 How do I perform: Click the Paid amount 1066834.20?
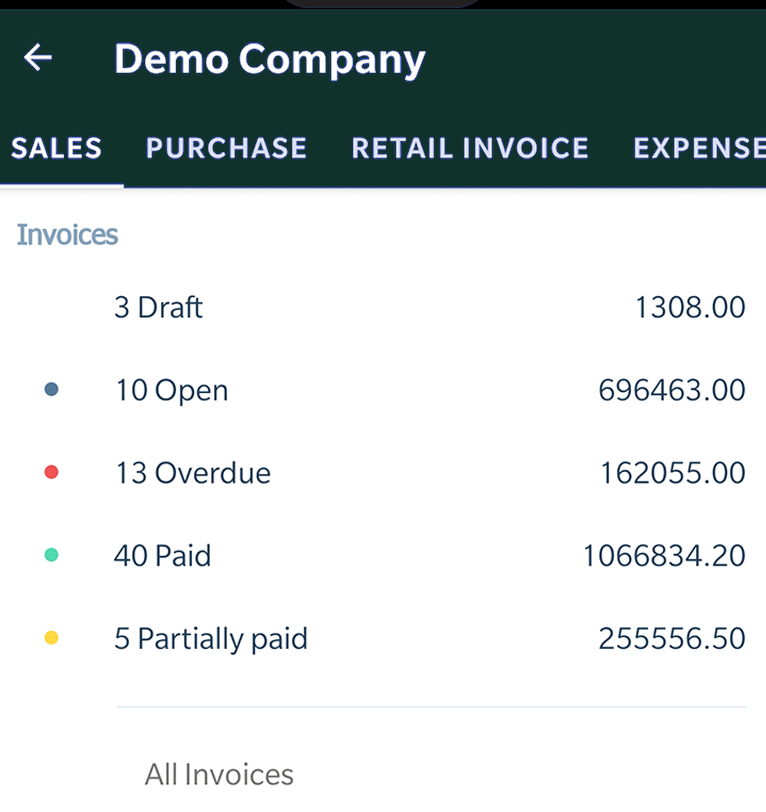664,555
